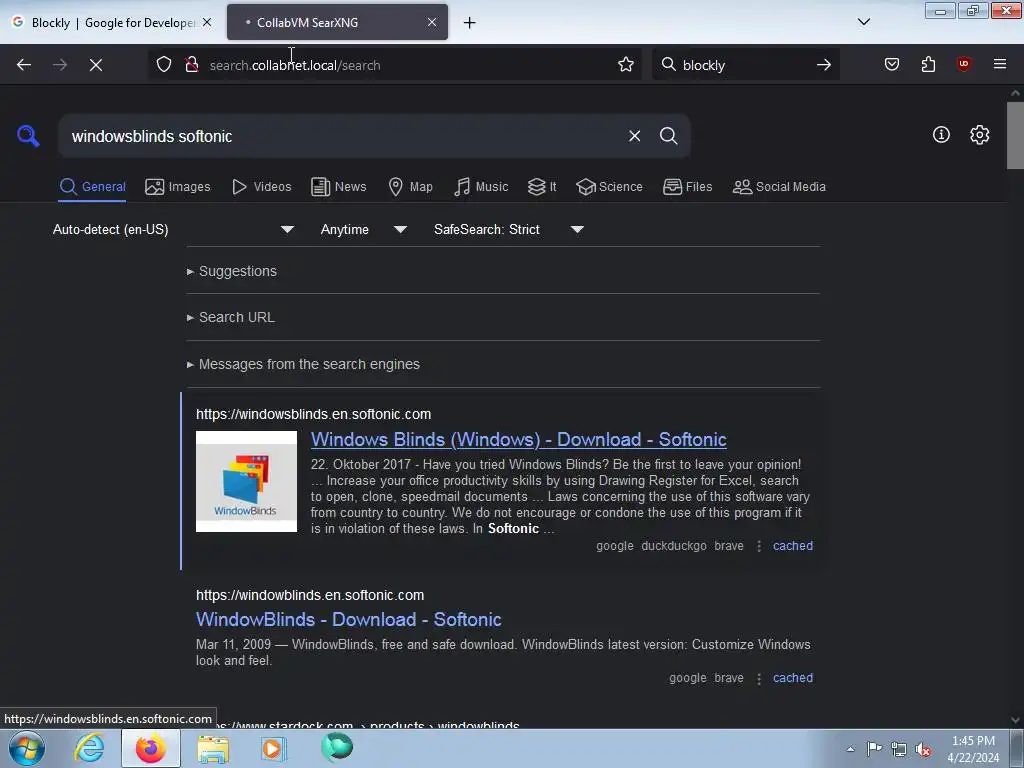Bookmark this page with the star icon

(x=626, y=64)
